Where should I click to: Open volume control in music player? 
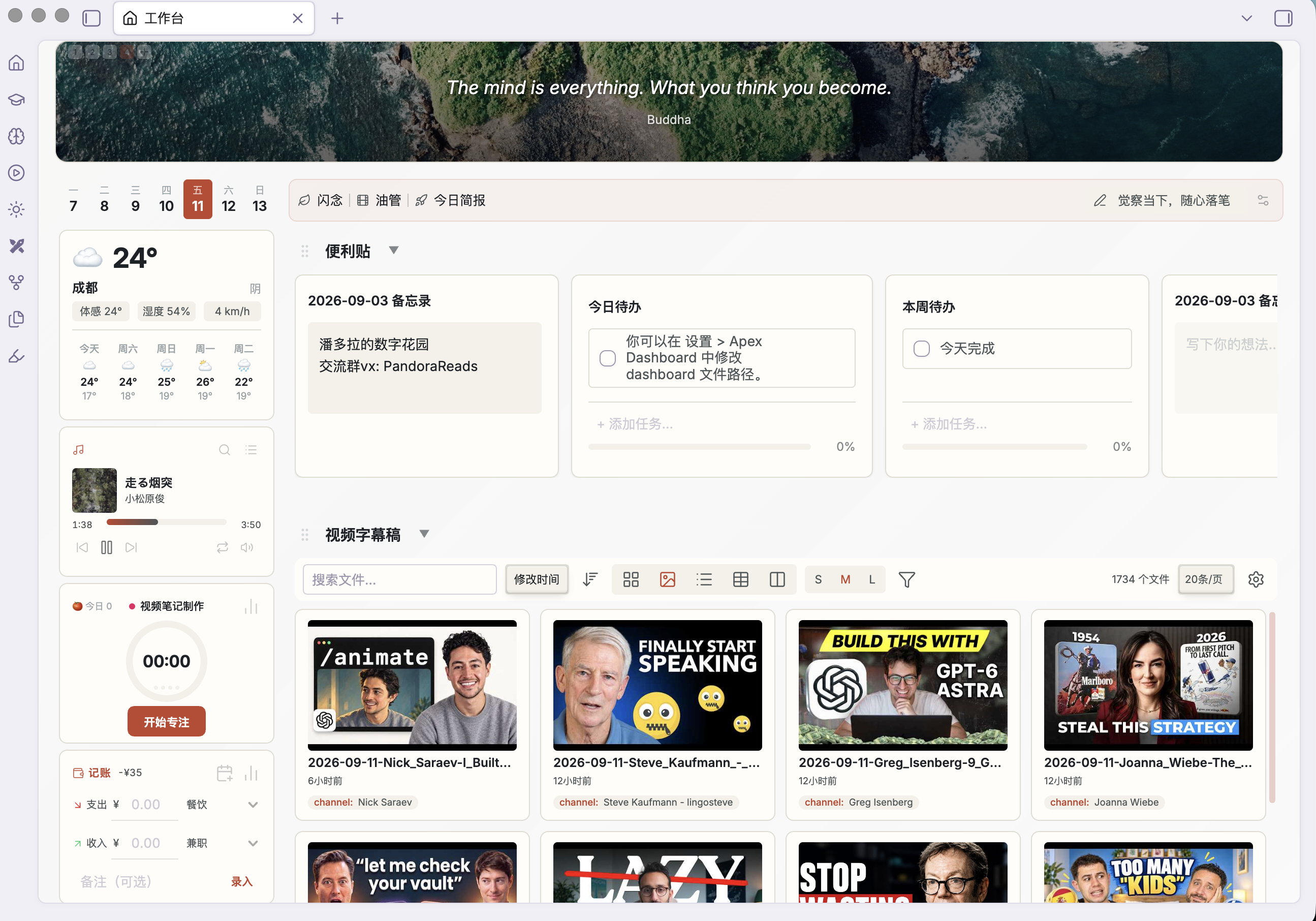247,547
